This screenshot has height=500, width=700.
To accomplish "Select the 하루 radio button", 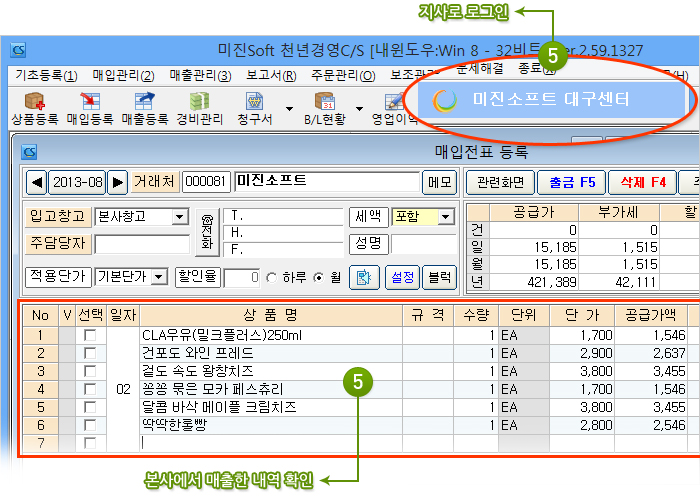I will [x=271, y=278].
